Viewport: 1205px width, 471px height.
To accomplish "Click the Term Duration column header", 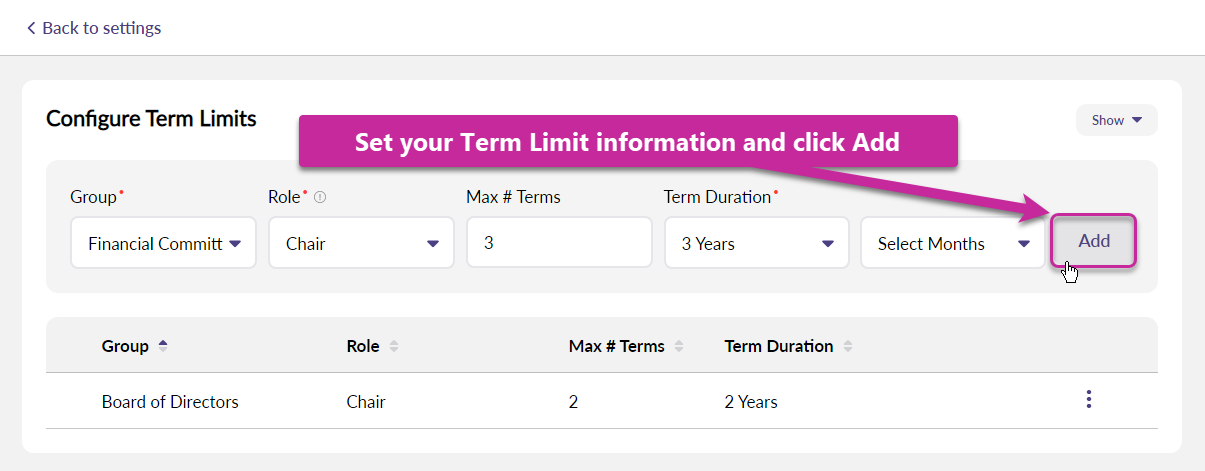I will click(778, 346).
